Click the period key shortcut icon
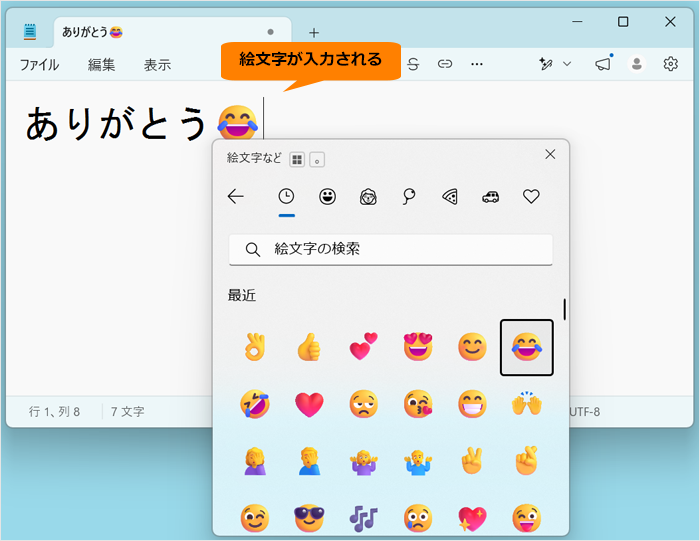 click(317, 159)
